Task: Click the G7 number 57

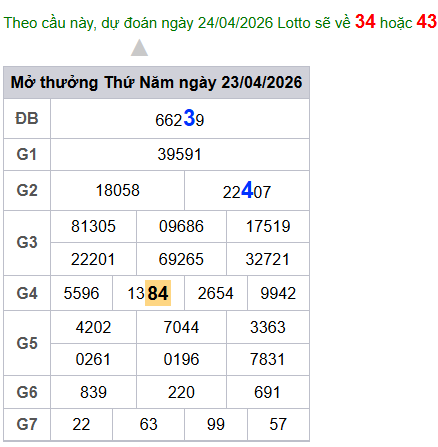Action: pos(278,424)
